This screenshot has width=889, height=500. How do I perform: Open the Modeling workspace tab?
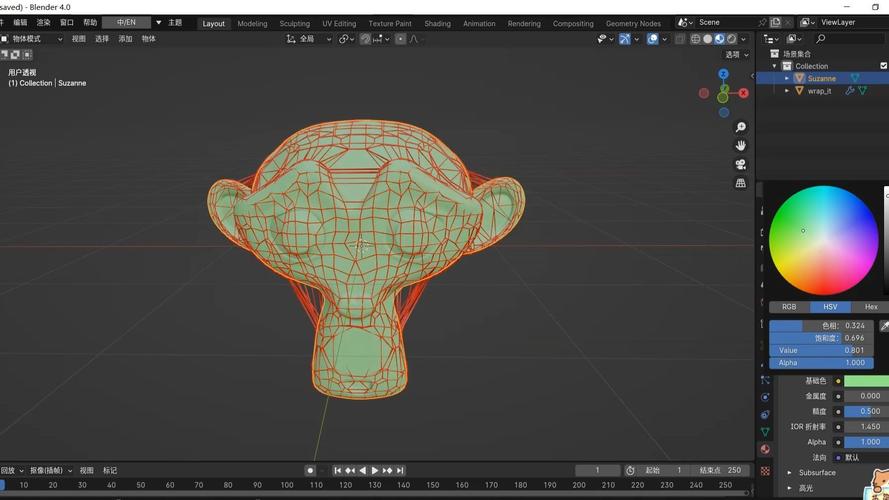click(252, 23)
